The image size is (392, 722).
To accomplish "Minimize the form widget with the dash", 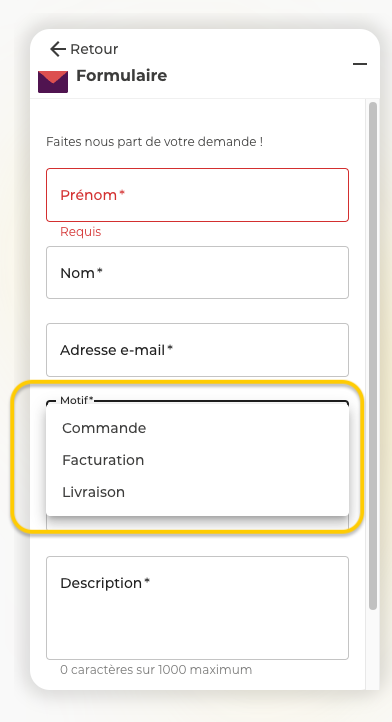I will (x=360, y=64).
